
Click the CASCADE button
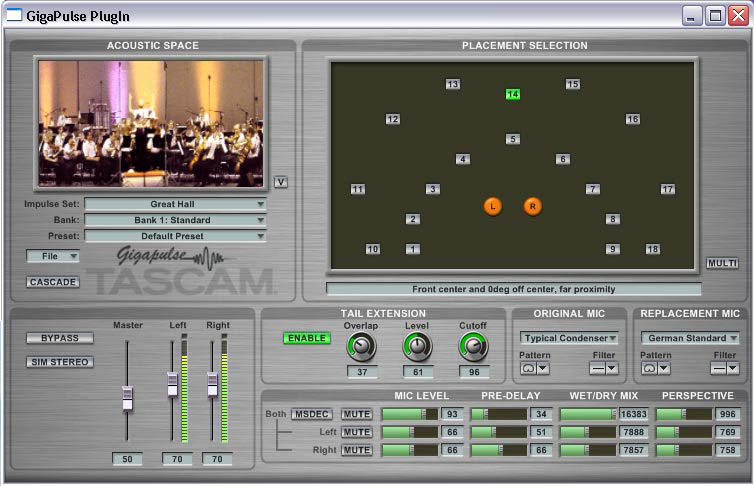(x=53, y=282)
